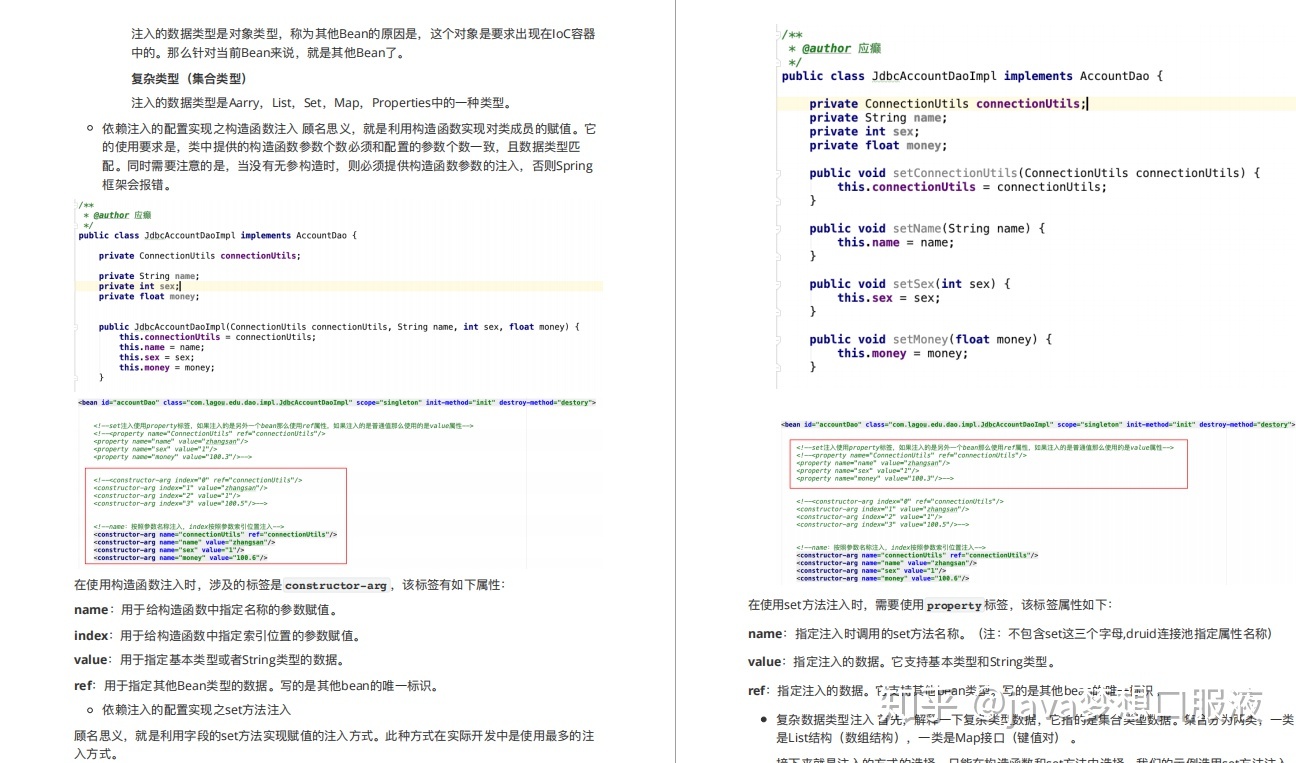Click the statement this.money = money; inside setMoney
Image resolution: width=1296 pixels, height=763 pixels.
902,353
